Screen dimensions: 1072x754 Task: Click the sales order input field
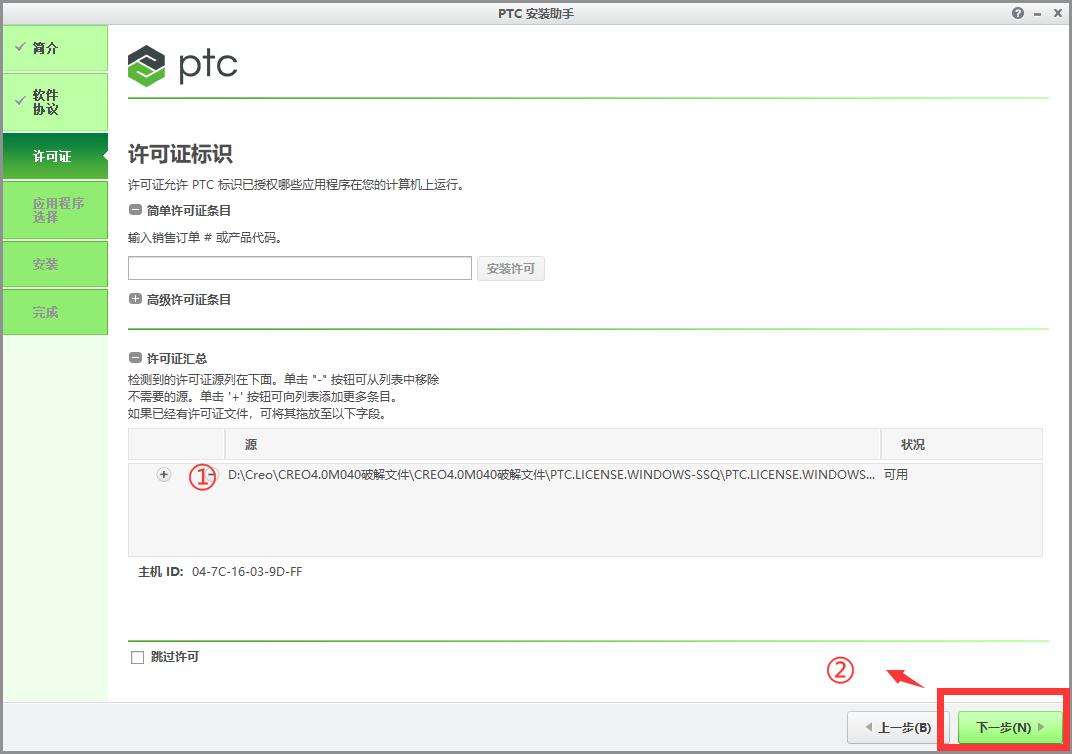pyautogui.click(x=299, y=267)
